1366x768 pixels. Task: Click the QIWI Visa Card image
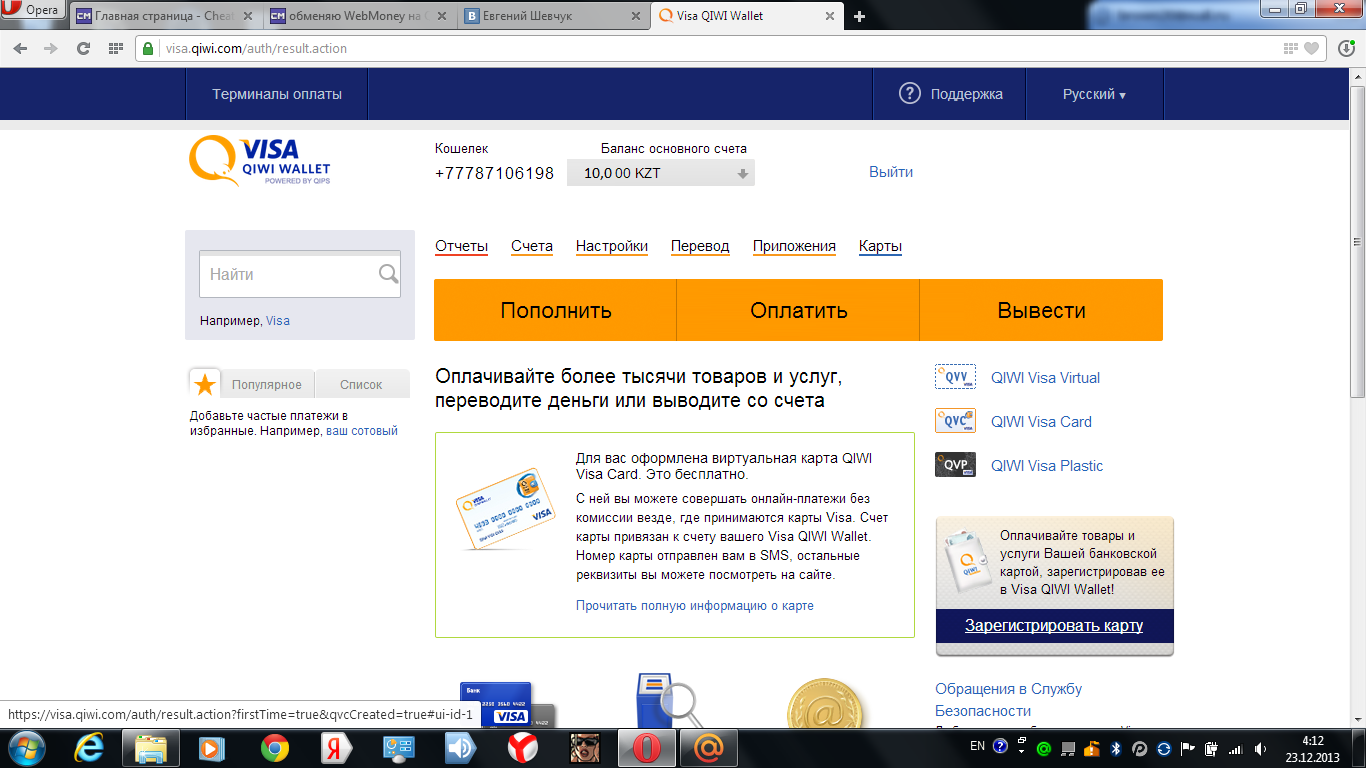click(x=505, y=508)
